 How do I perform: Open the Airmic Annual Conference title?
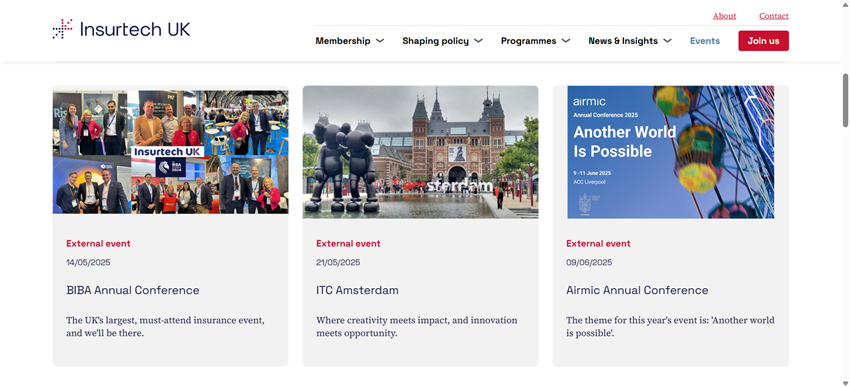click(x=637, y=290)
